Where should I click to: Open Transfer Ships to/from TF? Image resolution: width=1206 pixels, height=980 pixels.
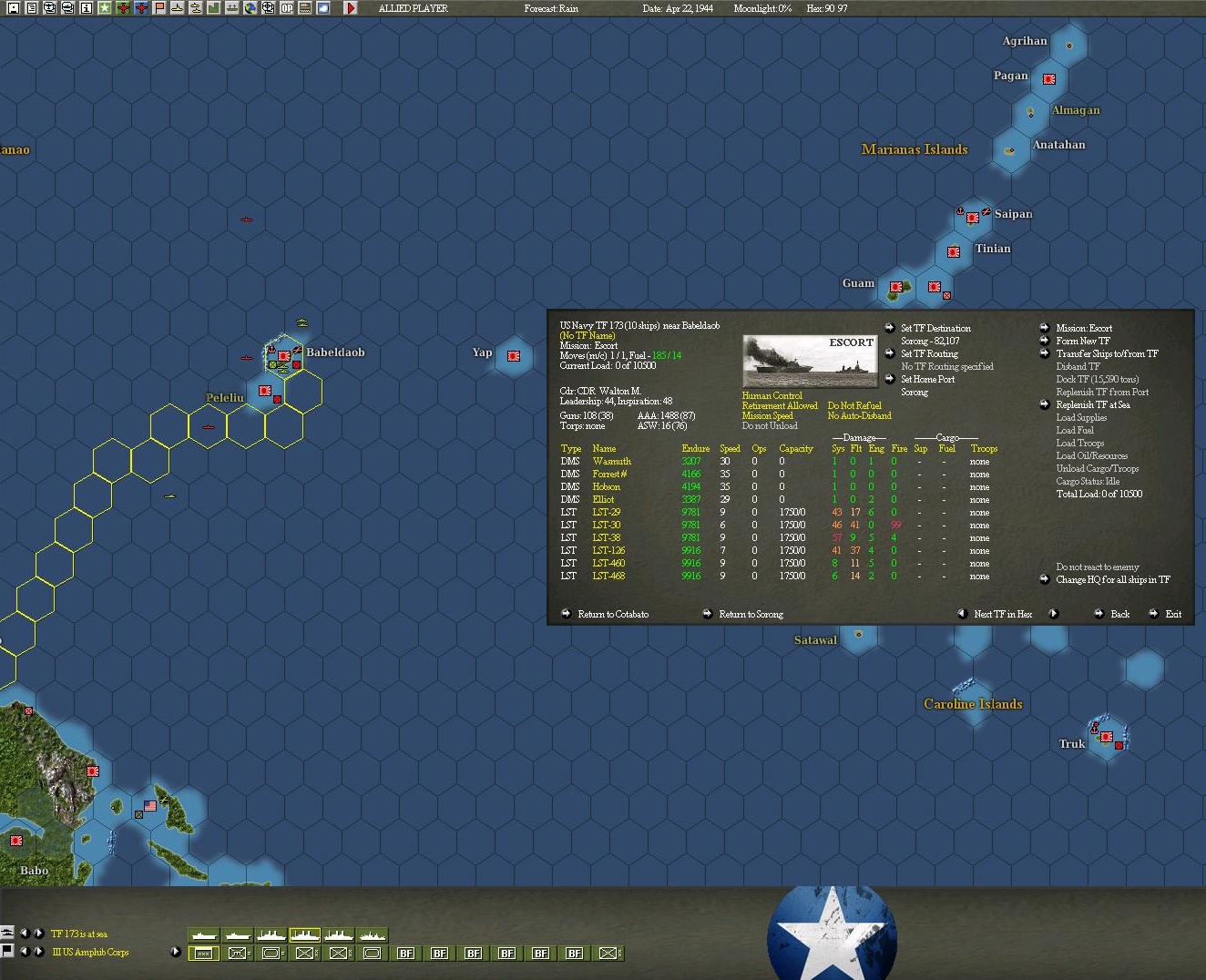click(x=1107, y=353)
